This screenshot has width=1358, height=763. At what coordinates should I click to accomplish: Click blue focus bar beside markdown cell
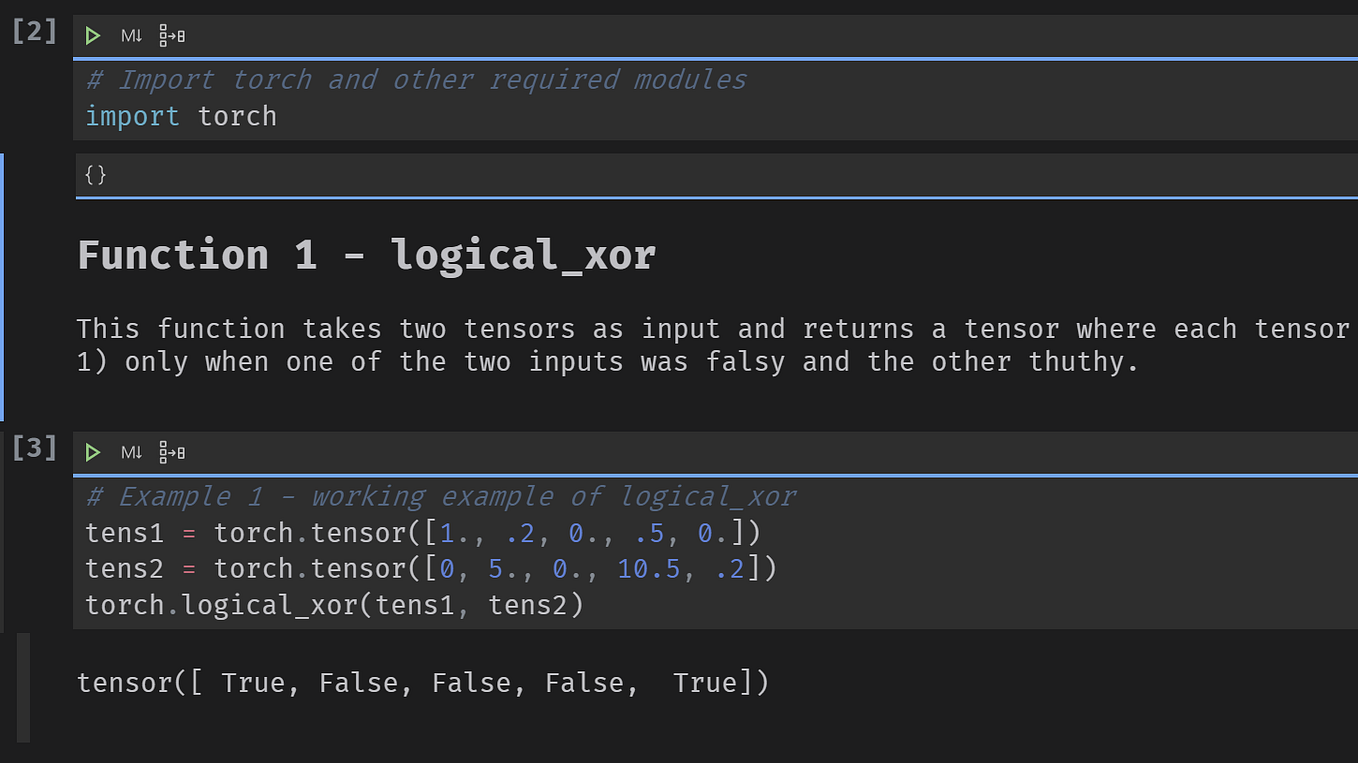(2, 287)
